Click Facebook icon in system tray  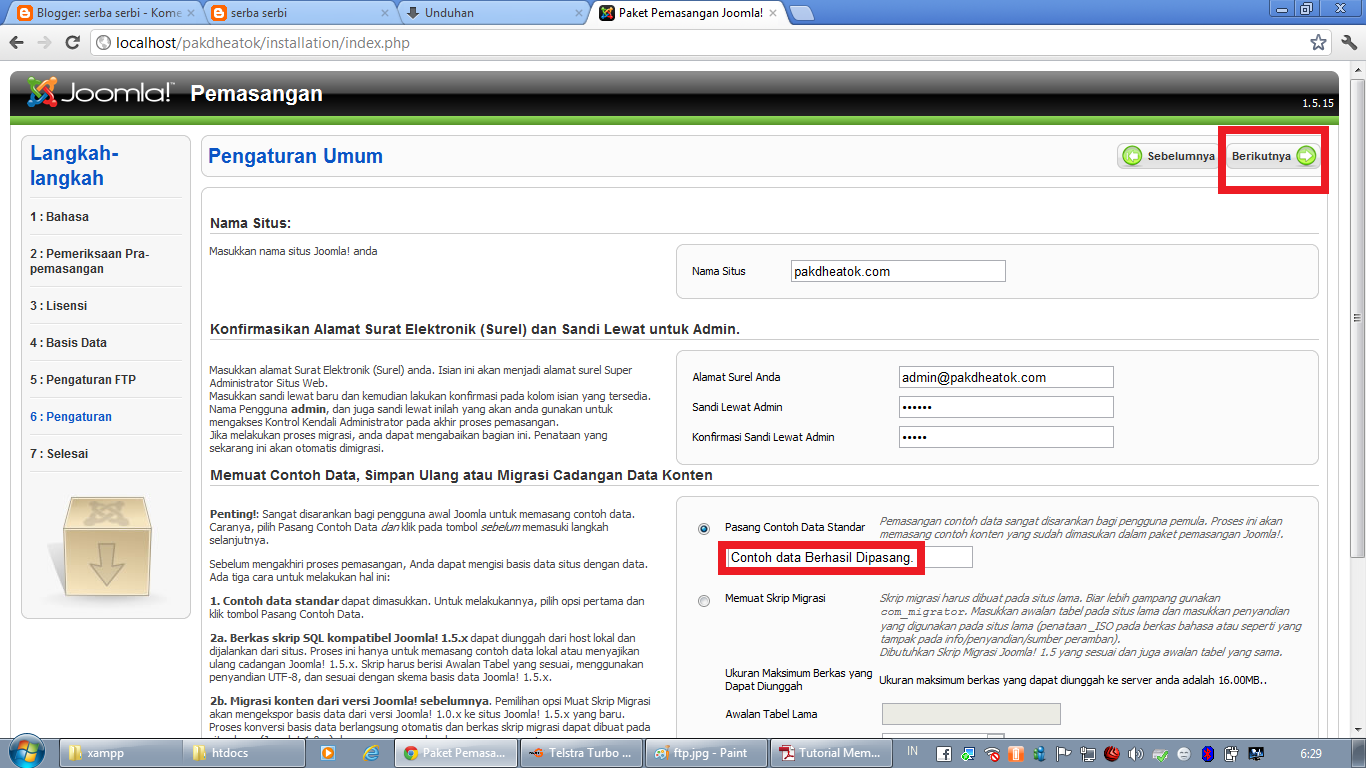tap(943, 753)
